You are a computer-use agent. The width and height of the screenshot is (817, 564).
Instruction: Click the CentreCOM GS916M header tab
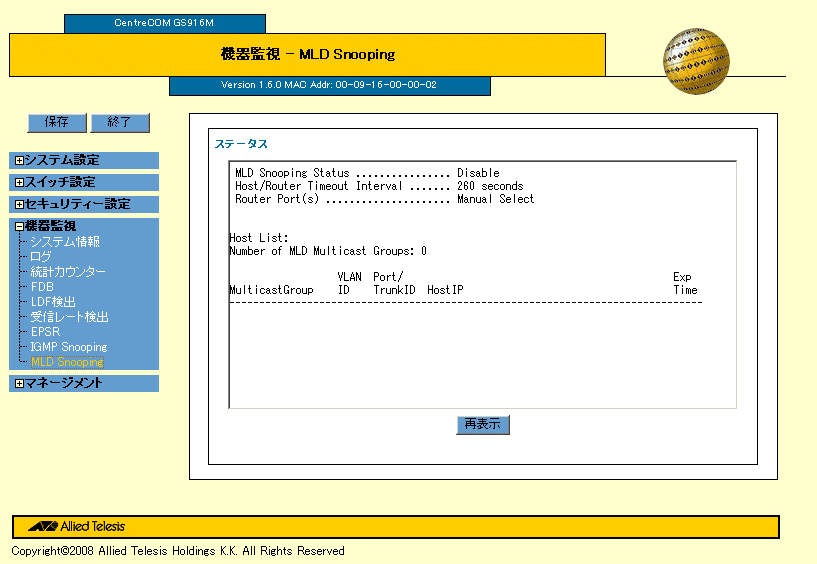(x=165, y=23)
